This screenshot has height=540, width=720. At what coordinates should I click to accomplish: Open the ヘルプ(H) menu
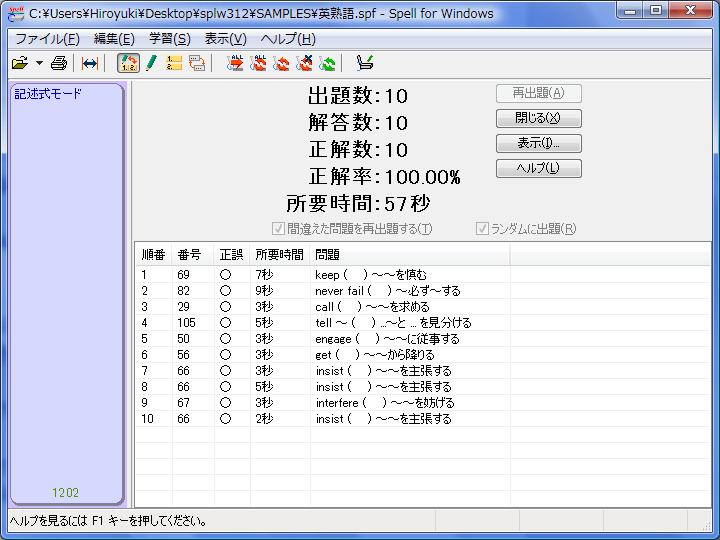[288, 39]
